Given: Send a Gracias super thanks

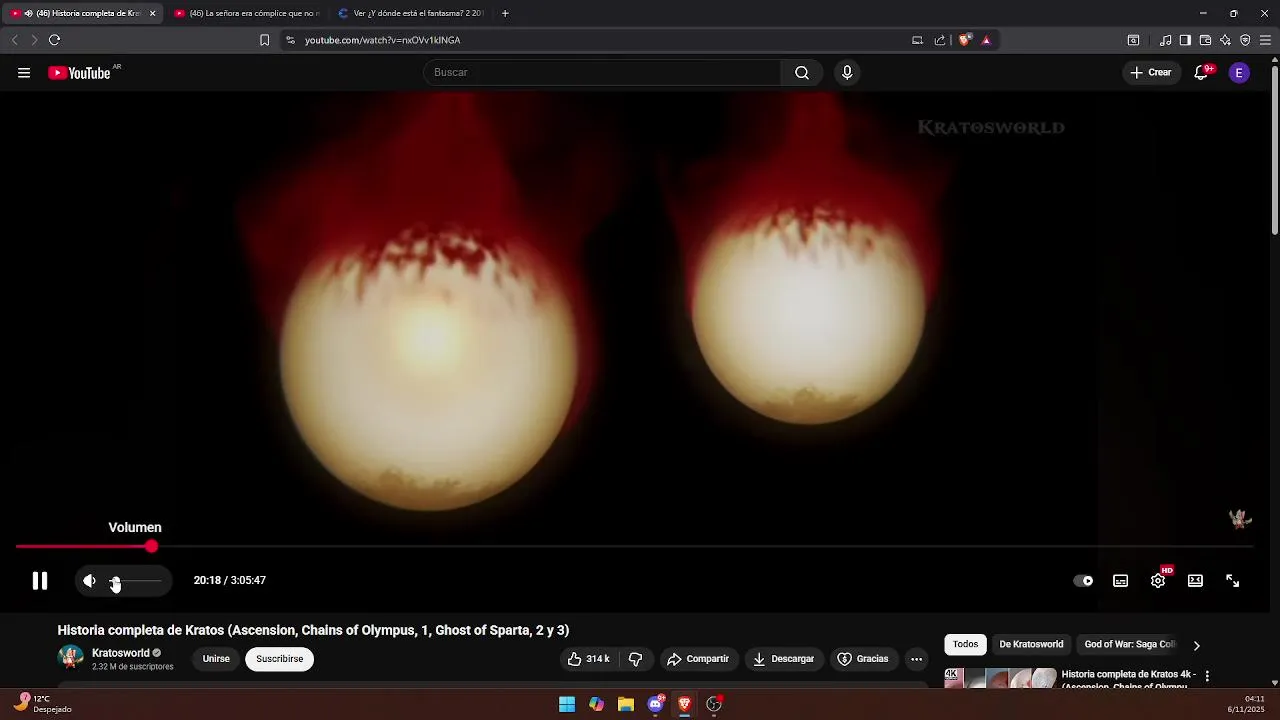Looking at the screenshot, I should pyautogui.click(x=862, y=659).
